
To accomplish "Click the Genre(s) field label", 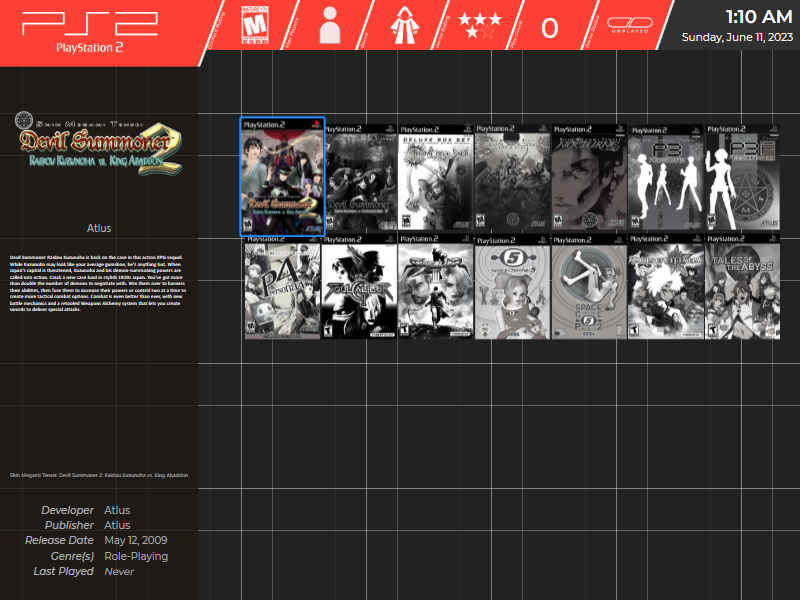I will (x=72, y=556).
